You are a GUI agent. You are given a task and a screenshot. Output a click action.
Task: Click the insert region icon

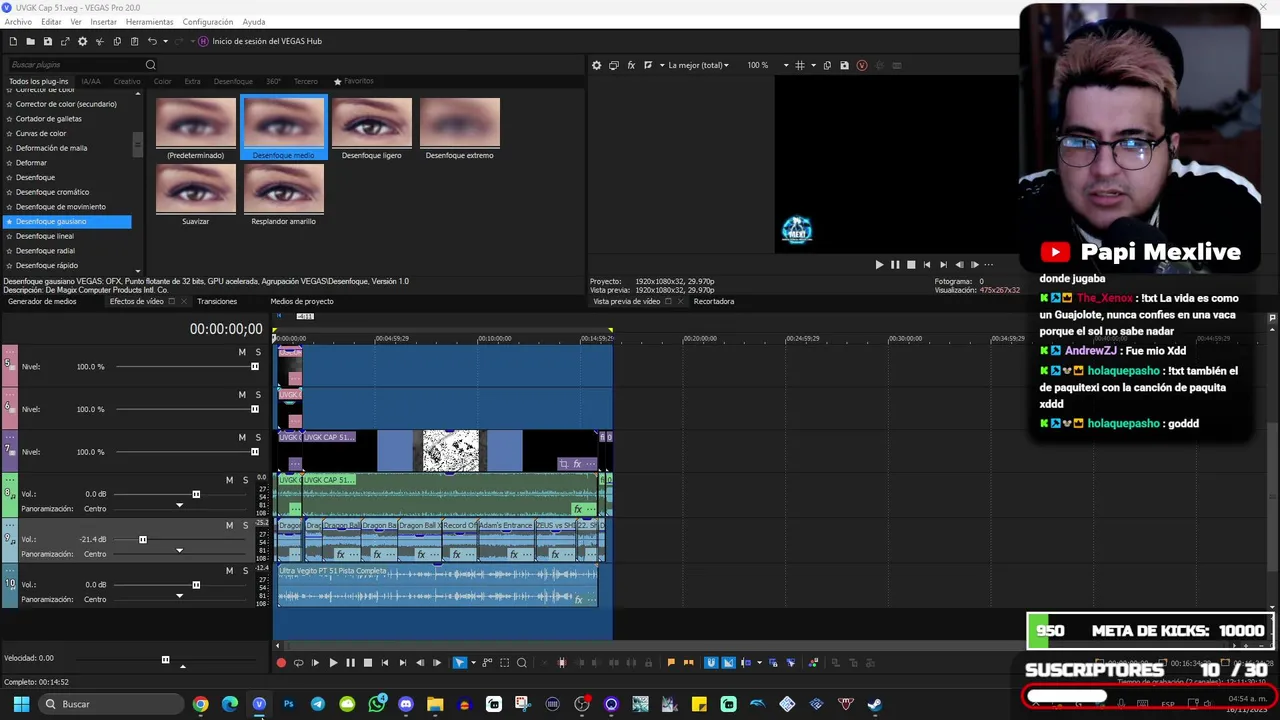689,662
